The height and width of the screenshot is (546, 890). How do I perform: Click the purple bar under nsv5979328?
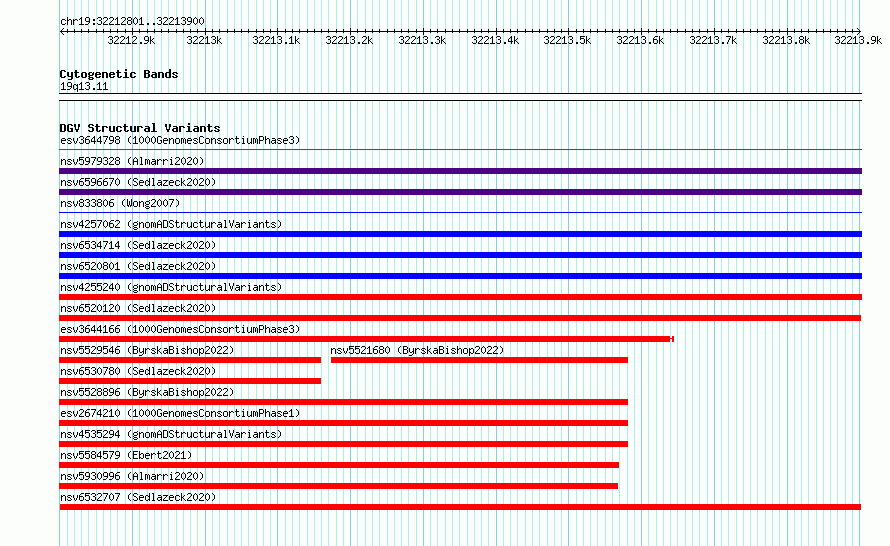coord(460,171)
